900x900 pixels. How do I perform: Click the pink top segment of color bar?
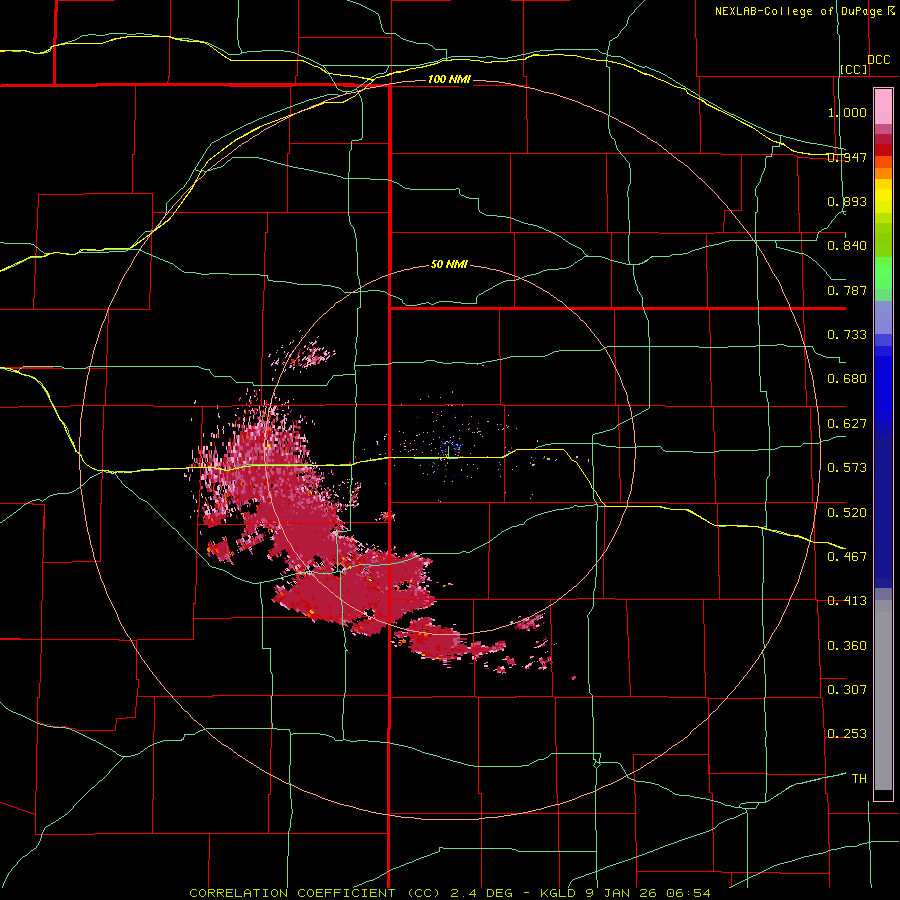tap(883, 106)
